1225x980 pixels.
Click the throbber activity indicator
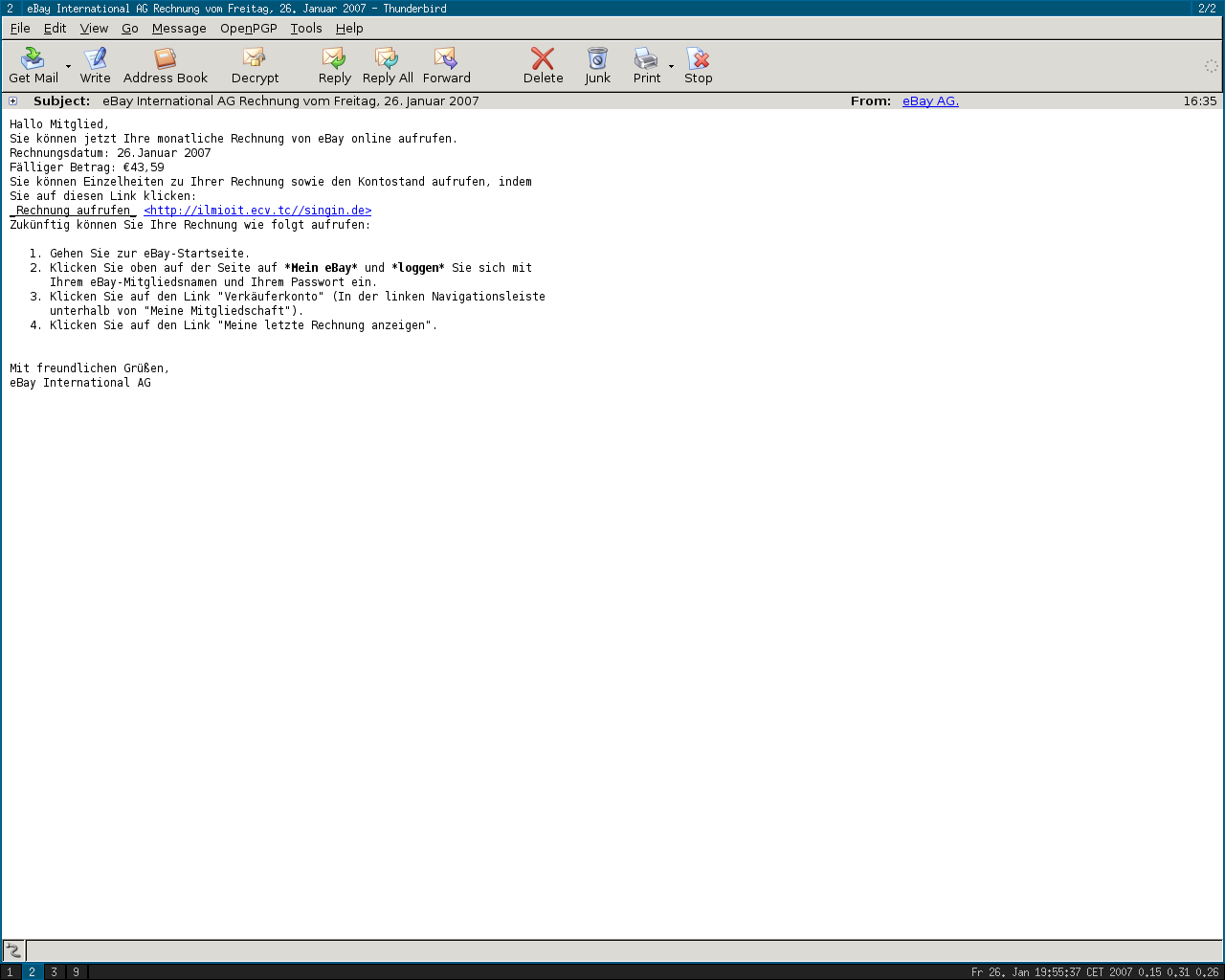(1211, 66)
